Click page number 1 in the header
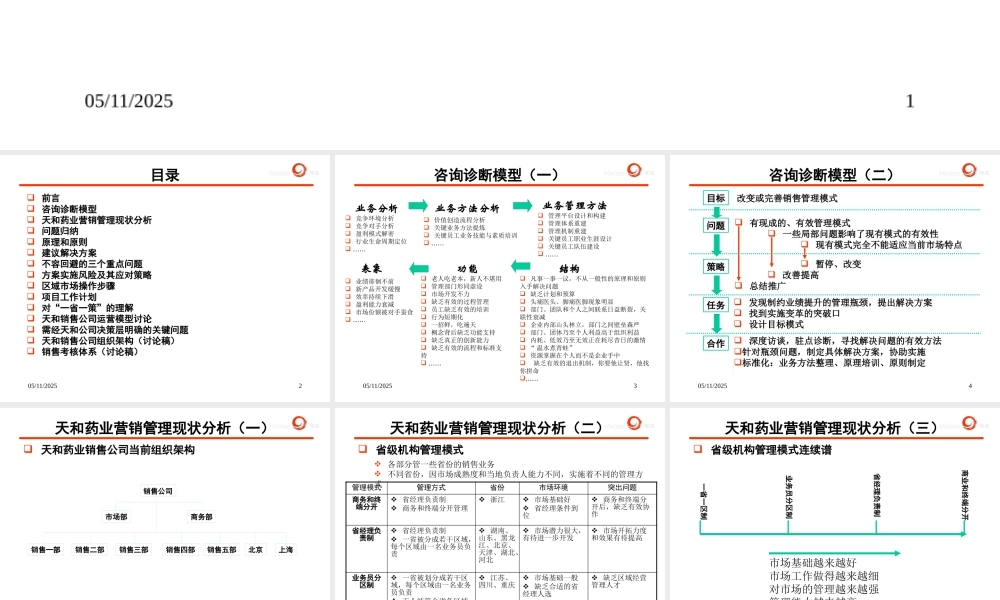Screen dimensions: 1000x600 pos(910,101)
